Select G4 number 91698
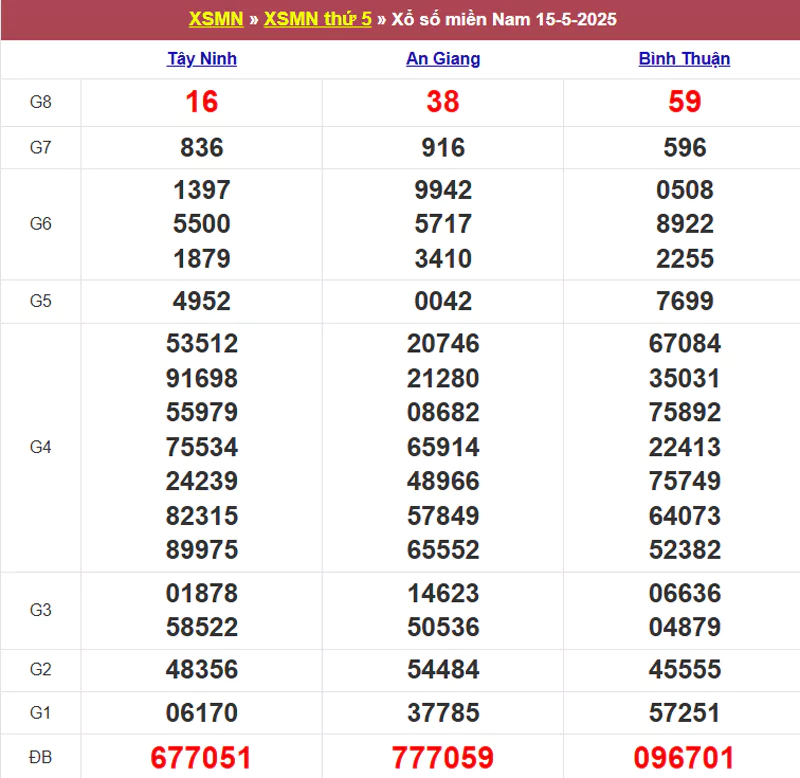 tap(202, 378)
